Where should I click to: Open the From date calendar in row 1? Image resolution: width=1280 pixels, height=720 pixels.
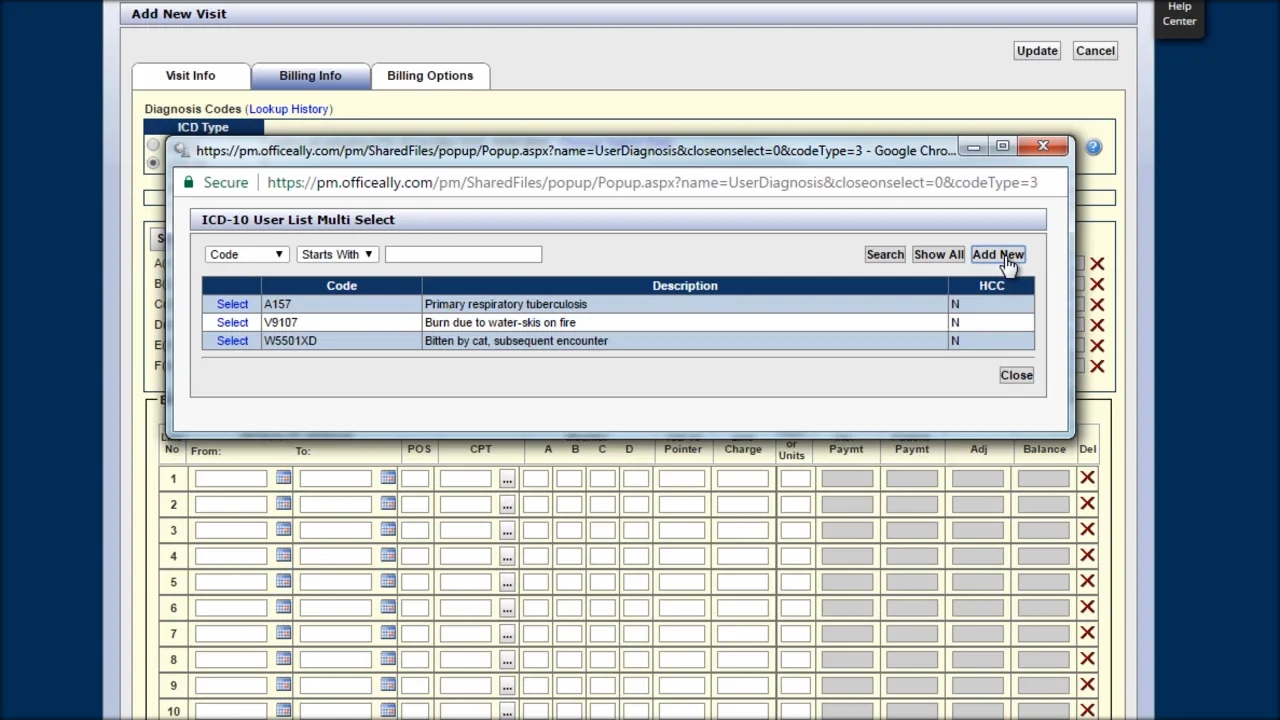pyautogui.click(x=283, y=478)
